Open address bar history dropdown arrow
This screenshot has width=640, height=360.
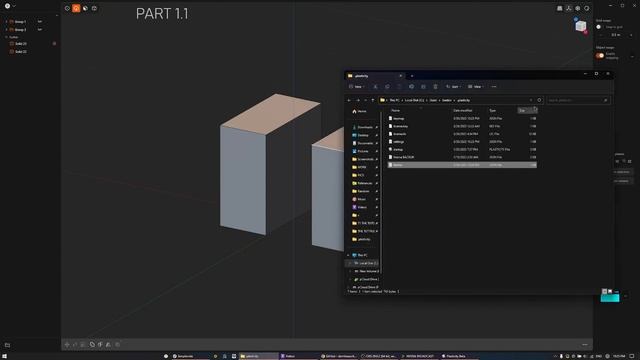pos(531,100)
